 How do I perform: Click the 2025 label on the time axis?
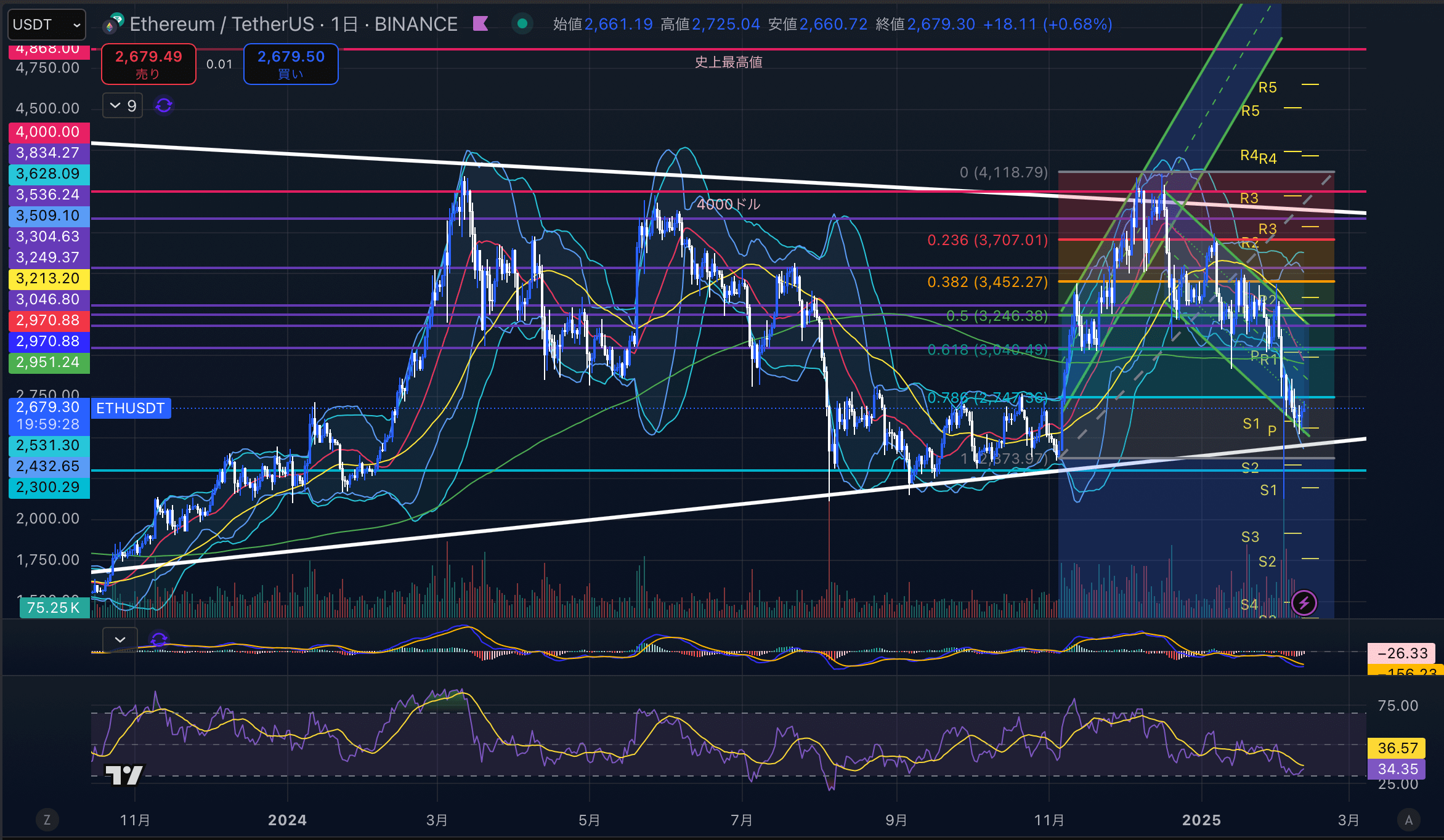1201,820
